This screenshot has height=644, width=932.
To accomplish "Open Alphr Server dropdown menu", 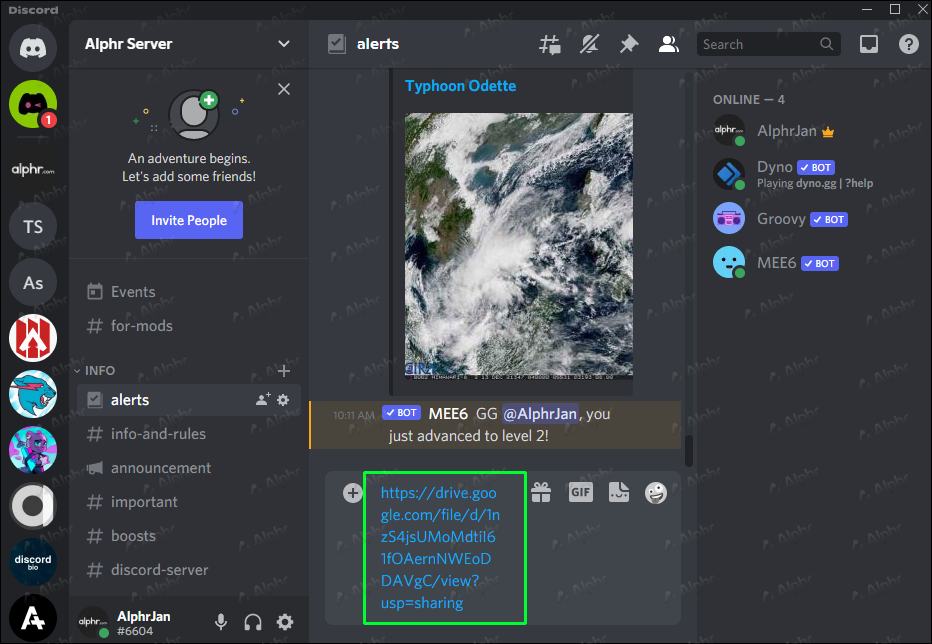I will coord(284,44).
